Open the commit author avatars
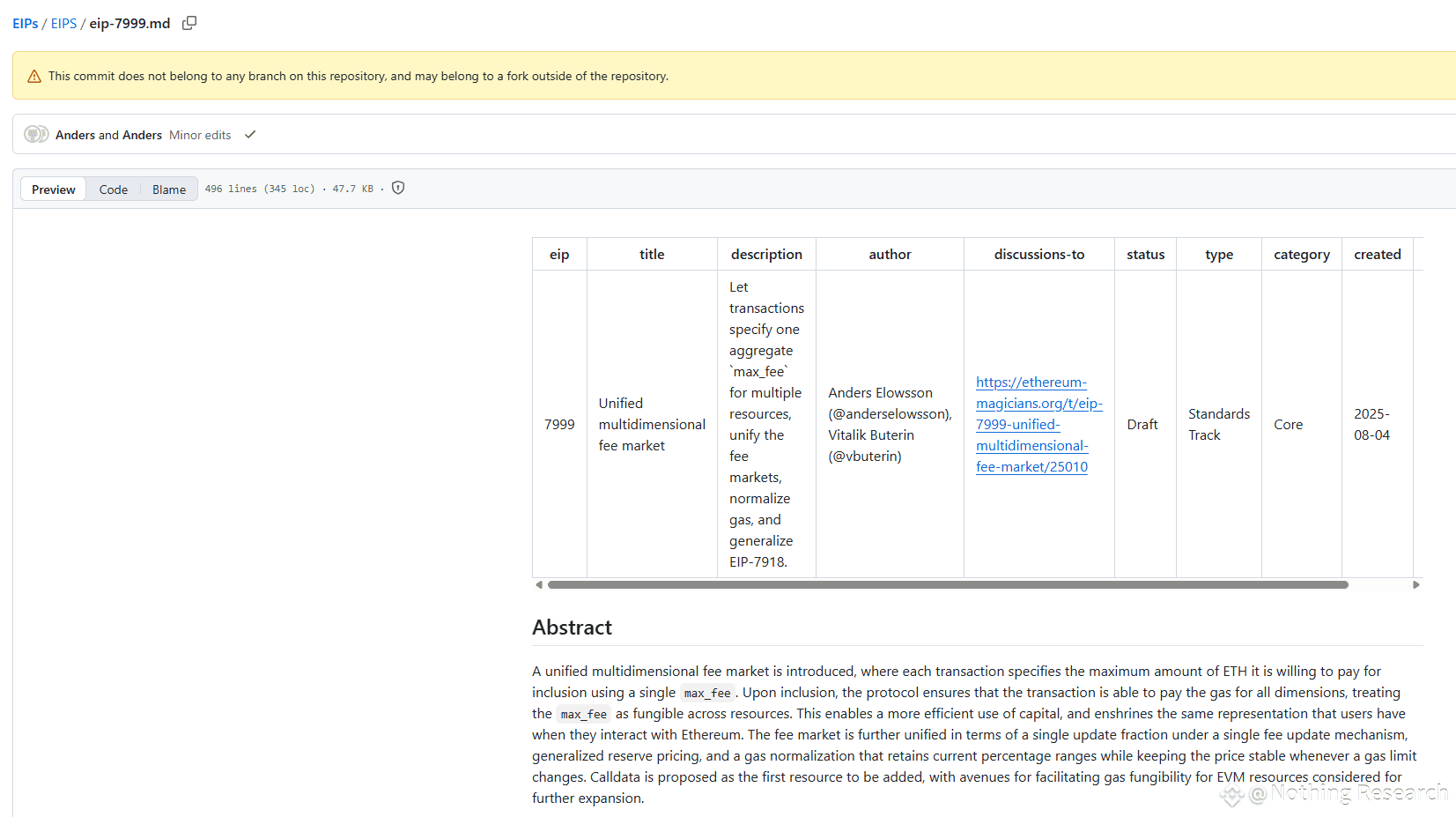 [36, 134]
